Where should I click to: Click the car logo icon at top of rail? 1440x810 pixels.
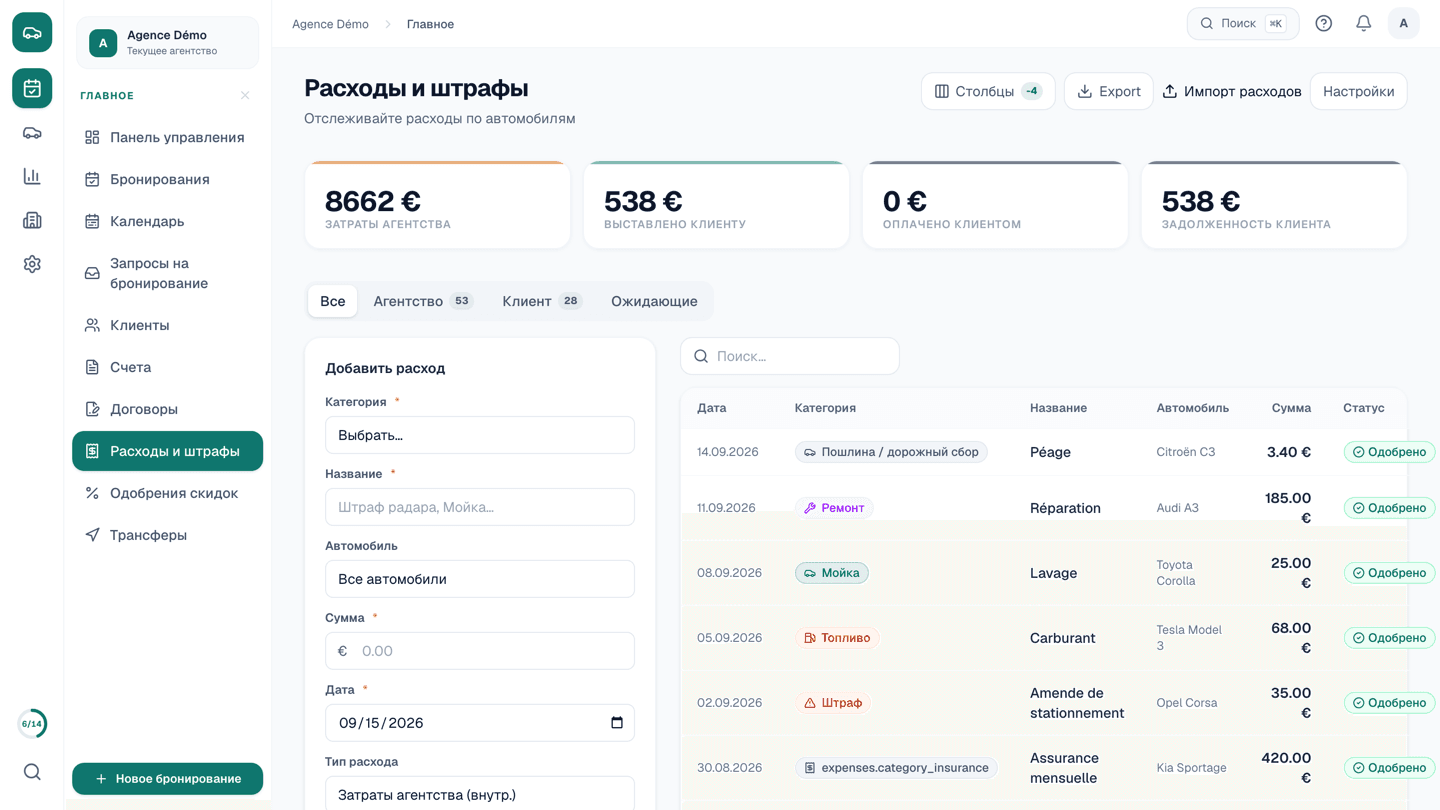tap(32, 33)
